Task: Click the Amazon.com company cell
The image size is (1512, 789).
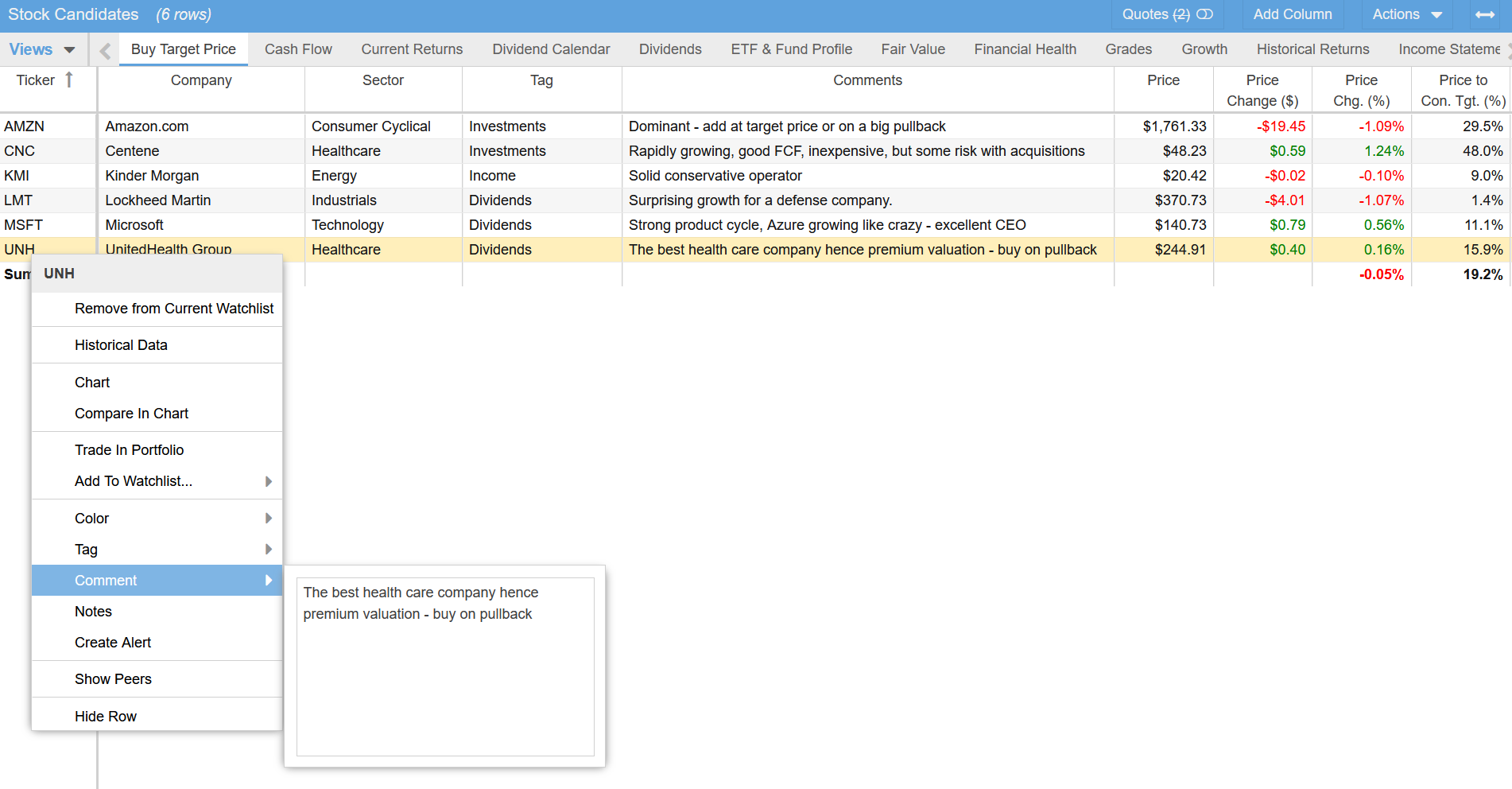Action: tap(201, 126)
